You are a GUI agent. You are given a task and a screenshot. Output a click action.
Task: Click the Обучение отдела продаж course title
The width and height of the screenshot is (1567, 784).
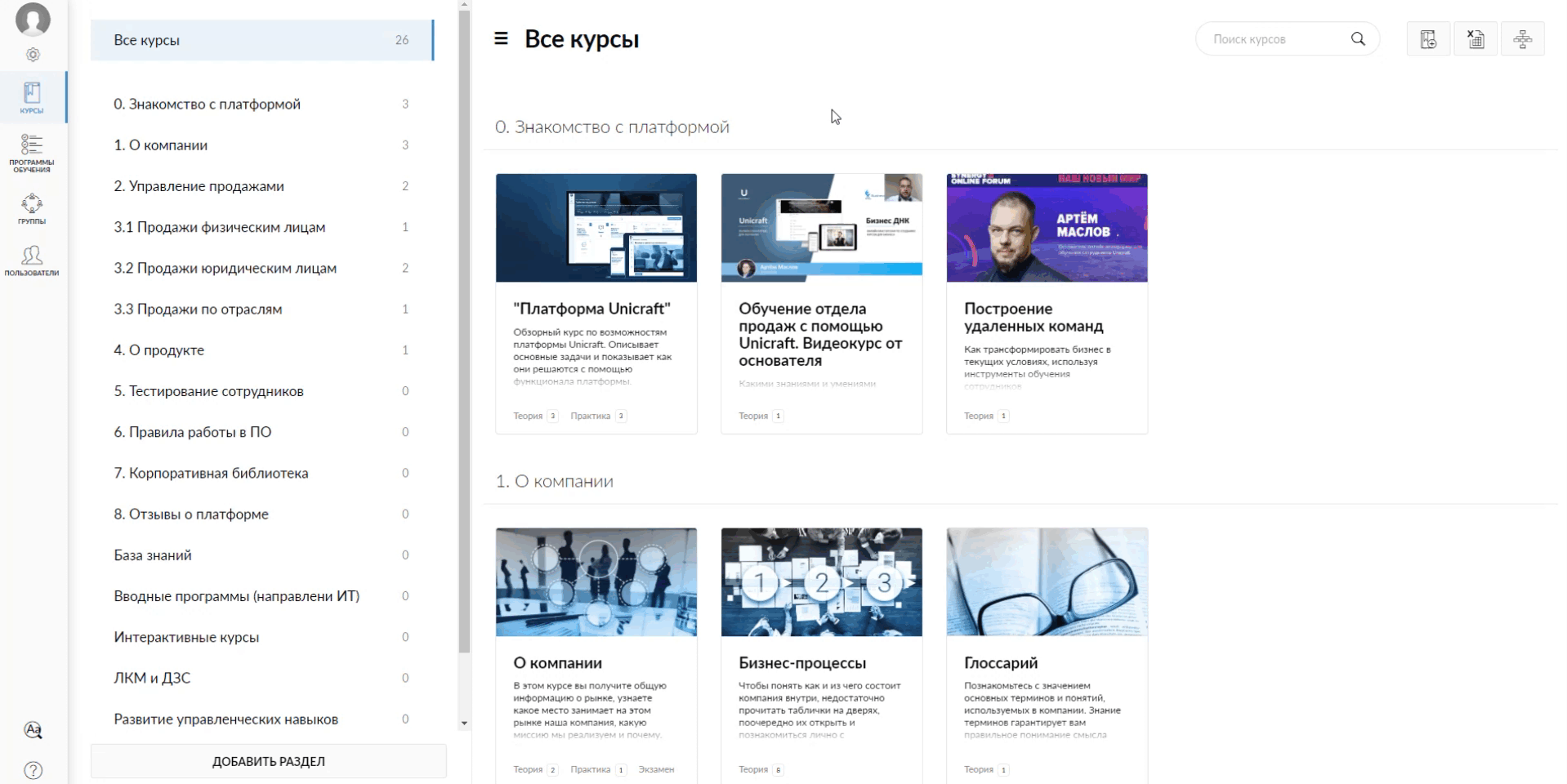coord(820,335)
